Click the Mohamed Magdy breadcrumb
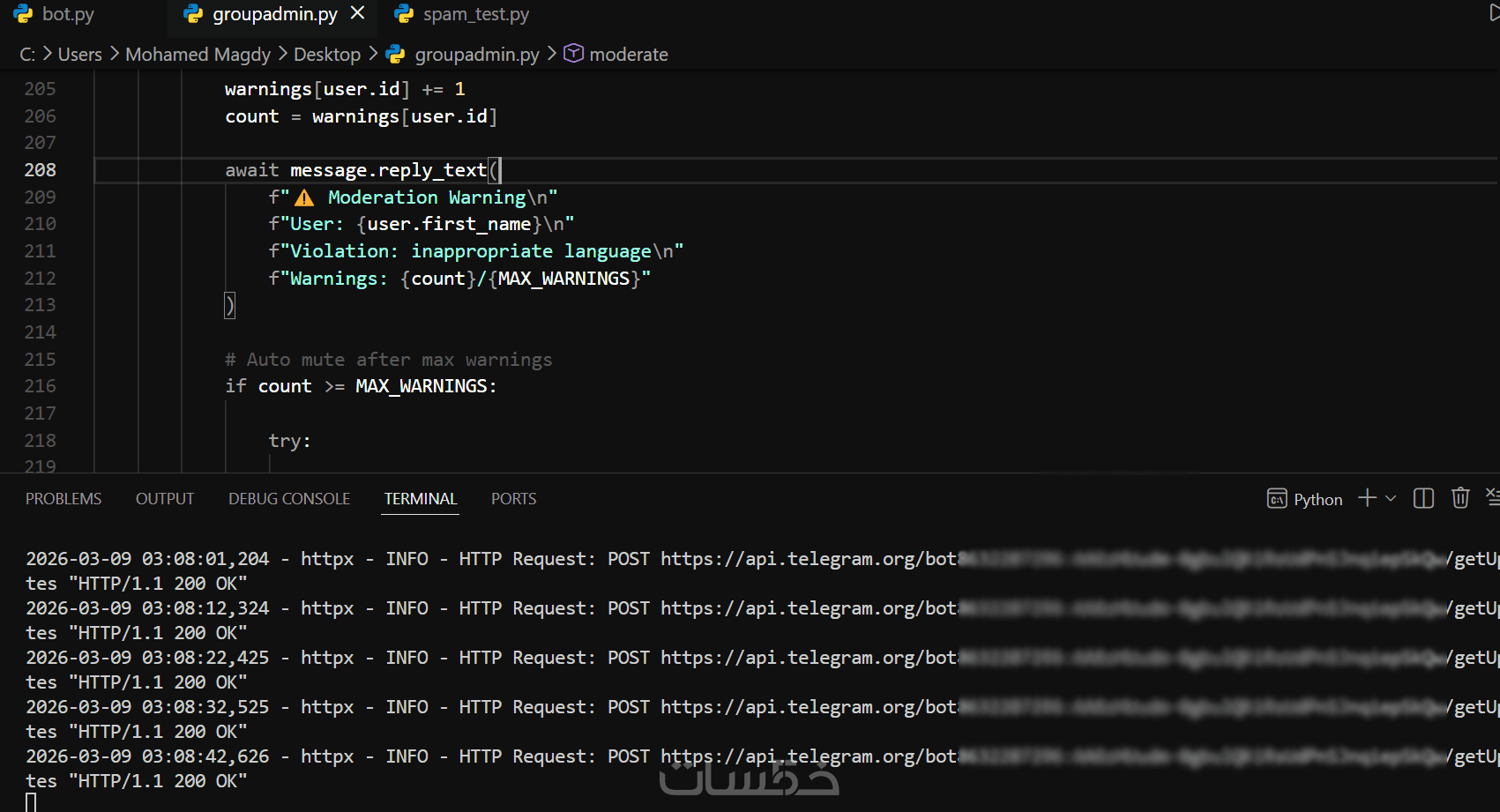 198,55
